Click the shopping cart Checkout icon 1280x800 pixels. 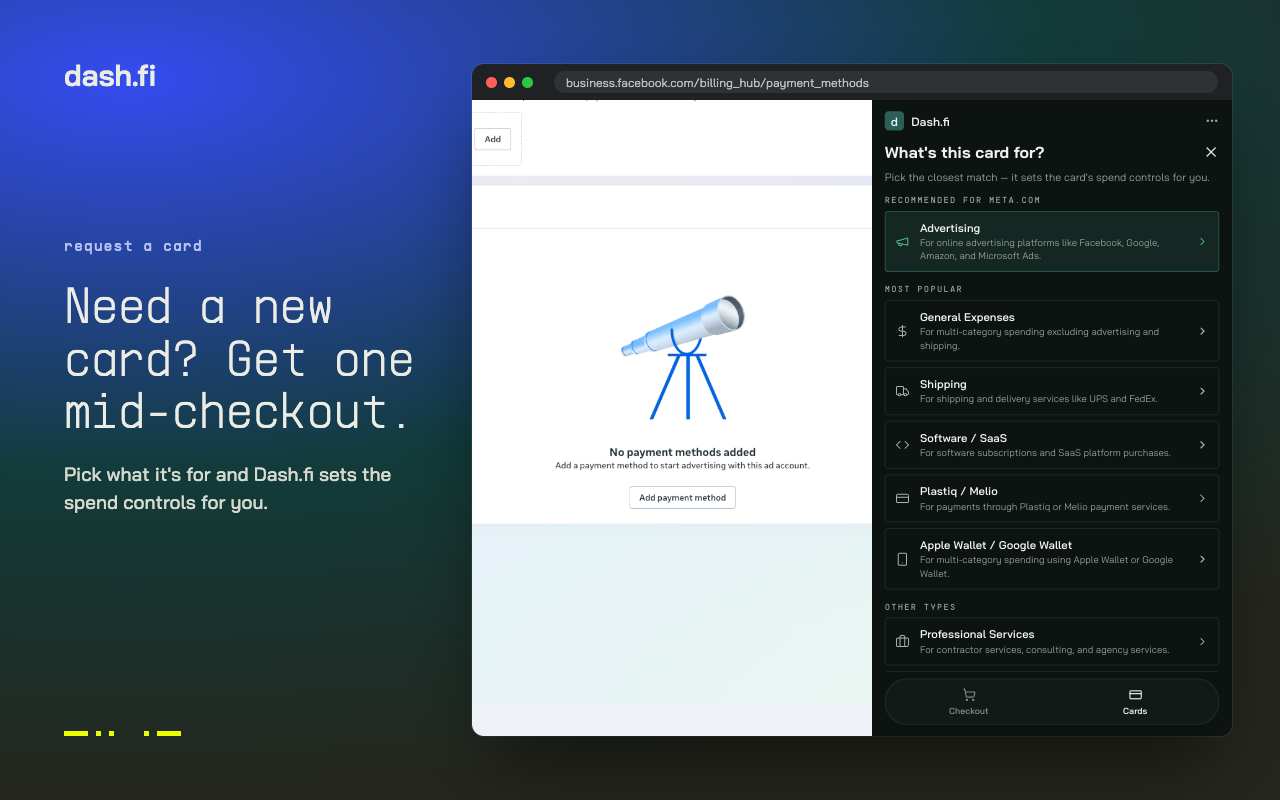coord(968,695)
